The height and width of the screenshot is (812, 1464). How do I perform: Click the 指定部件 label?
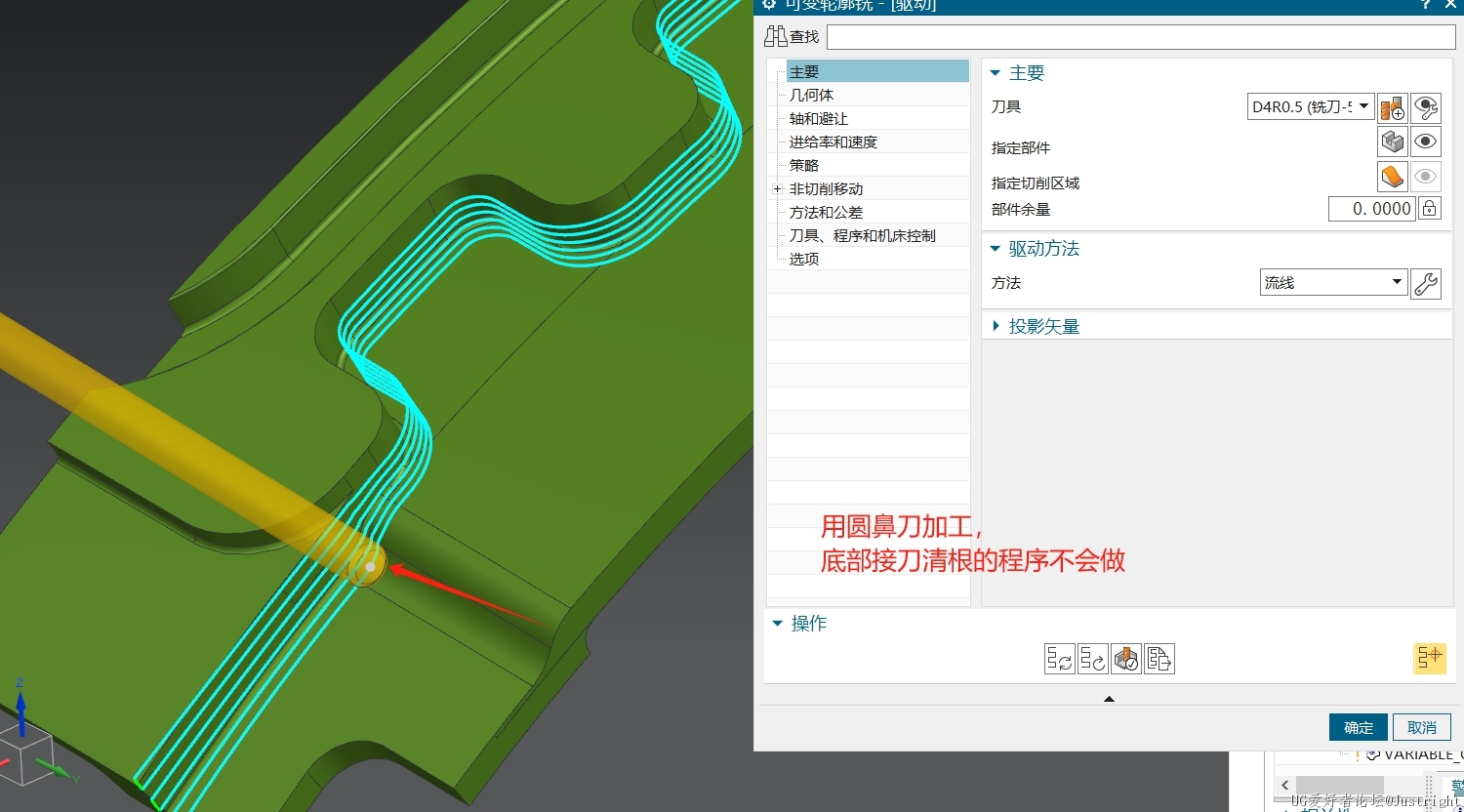(1021, 147)
